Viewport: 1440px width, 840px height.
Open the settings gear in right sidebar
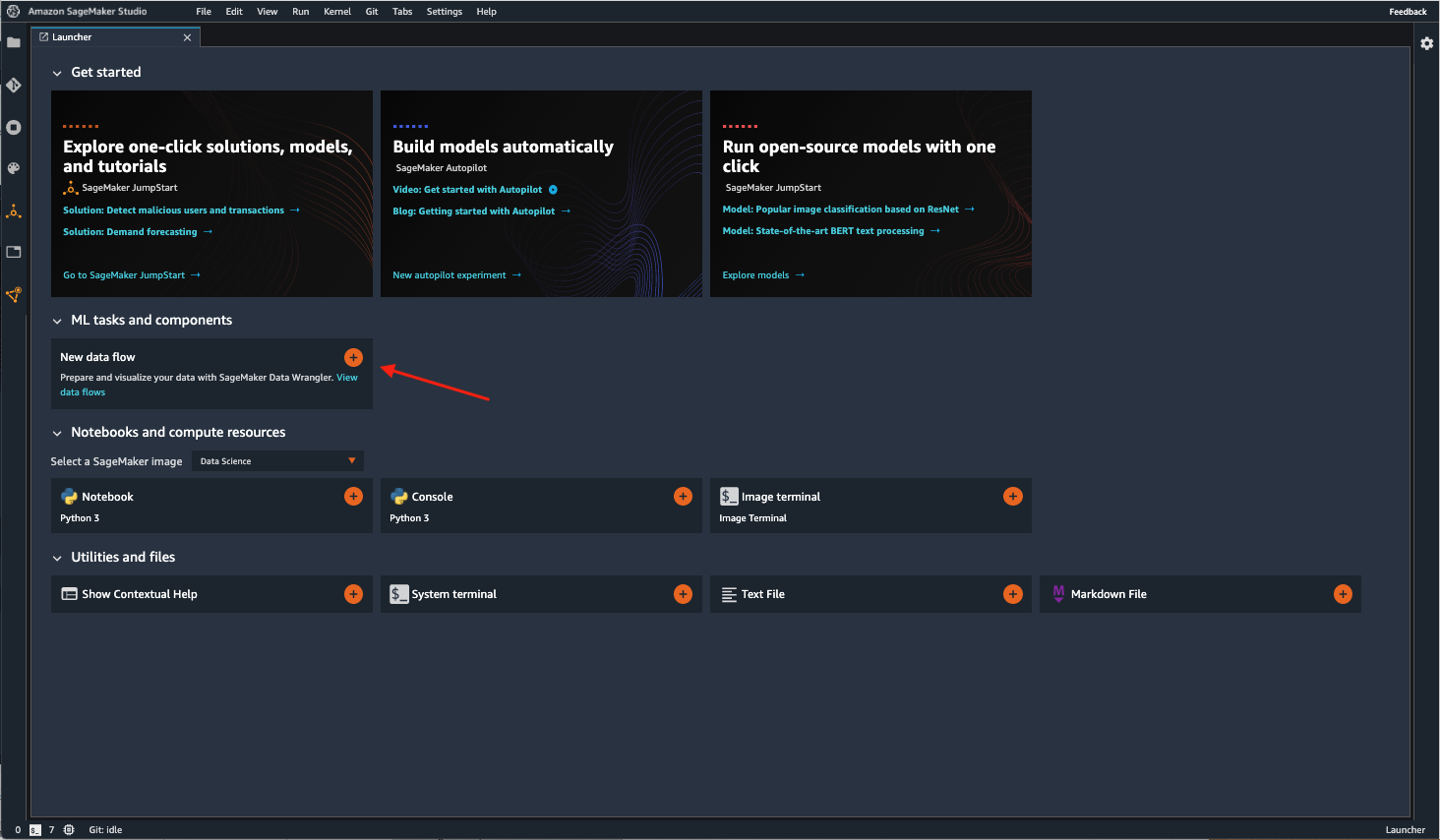click(1426, 43)
